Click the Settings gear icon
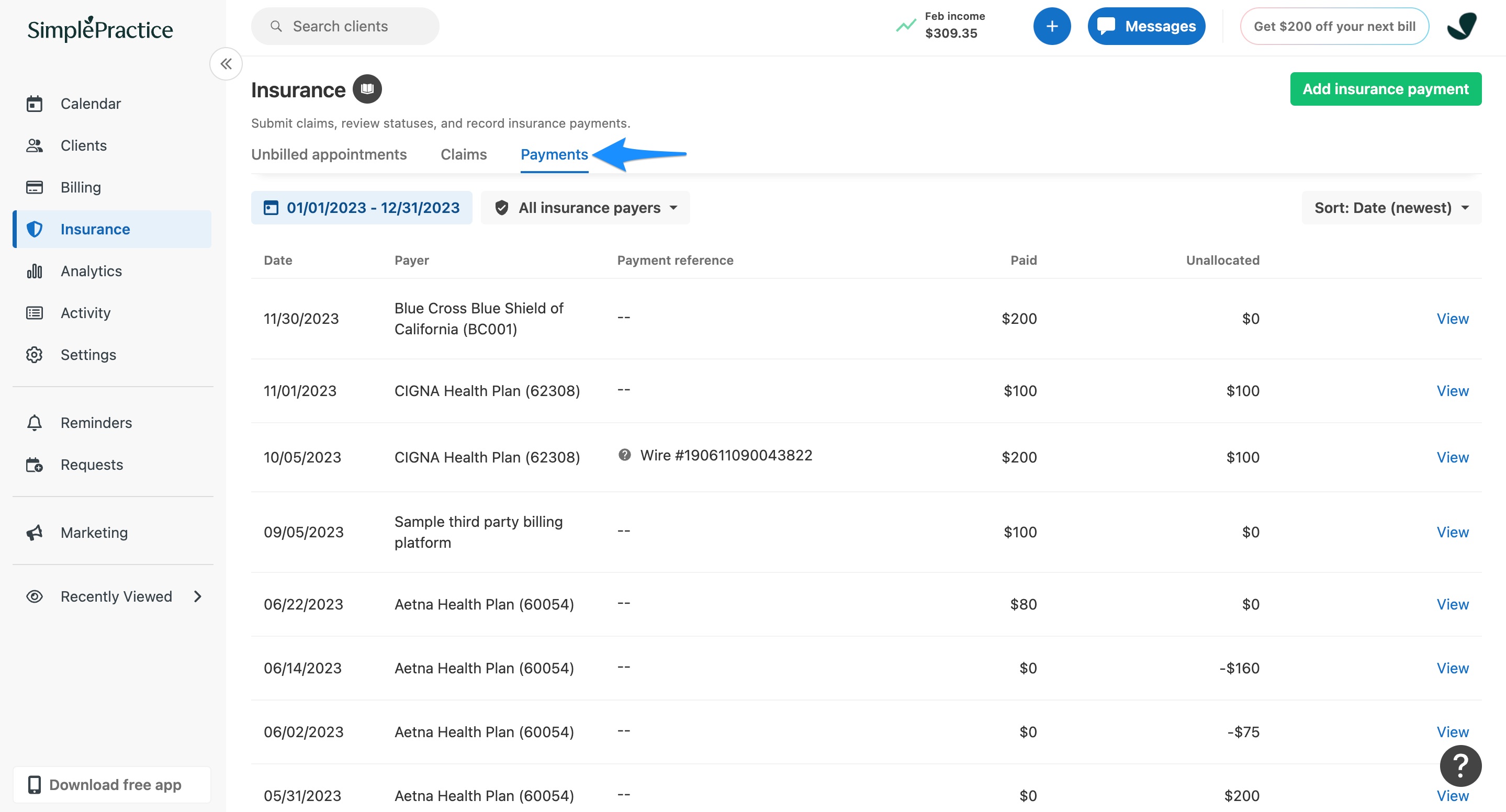The height and width of the screenshot is (812, 1506). point(35,355)
